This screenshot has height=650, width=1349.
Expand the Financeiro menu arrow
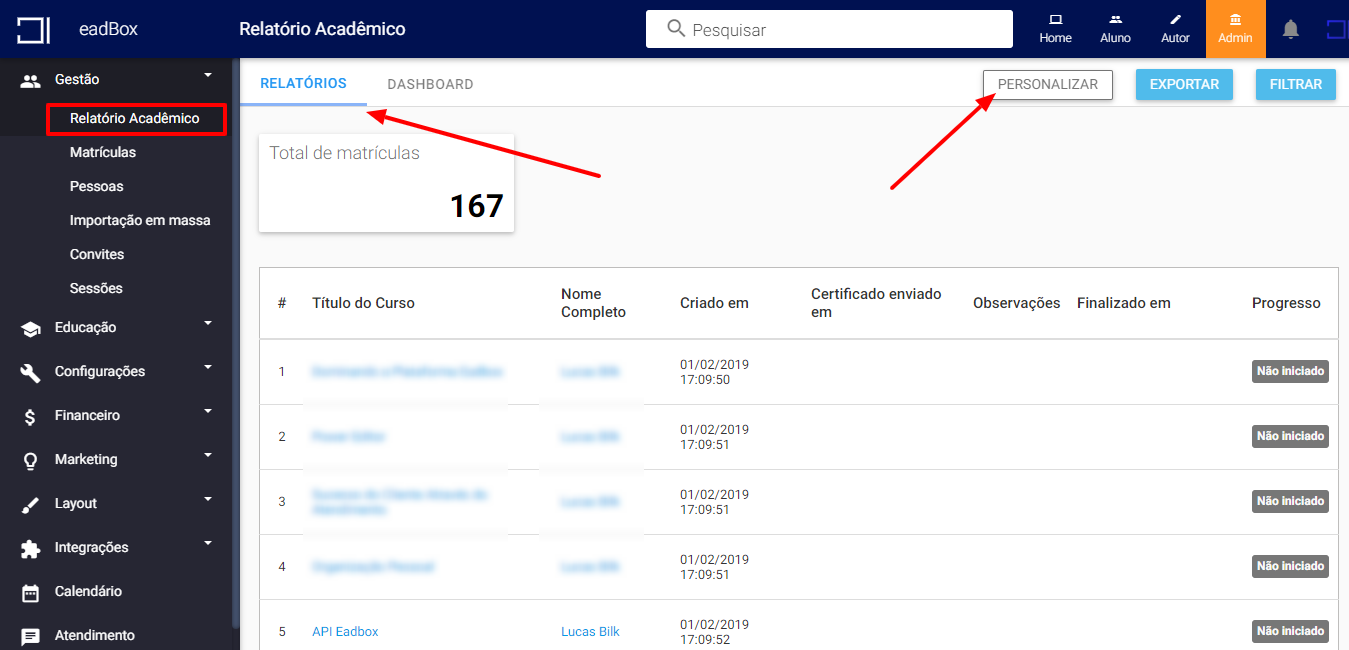pos(208,411)
